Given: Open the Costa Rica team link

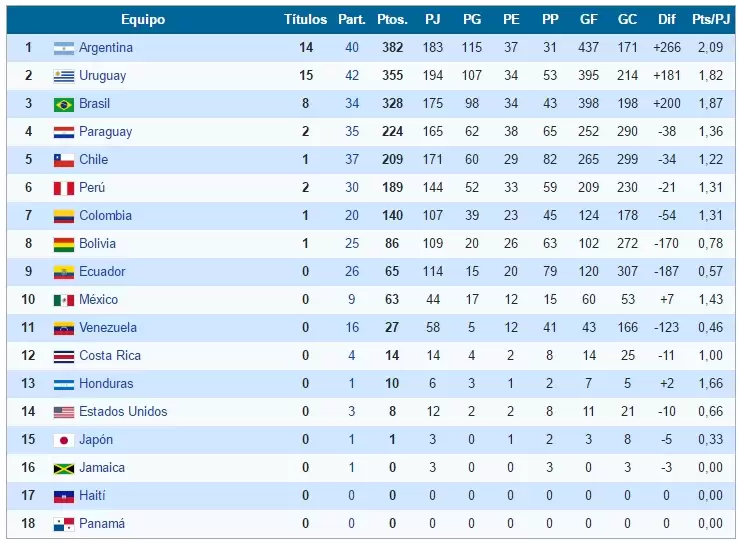Looking at the screenshot, I should point(110,356).
